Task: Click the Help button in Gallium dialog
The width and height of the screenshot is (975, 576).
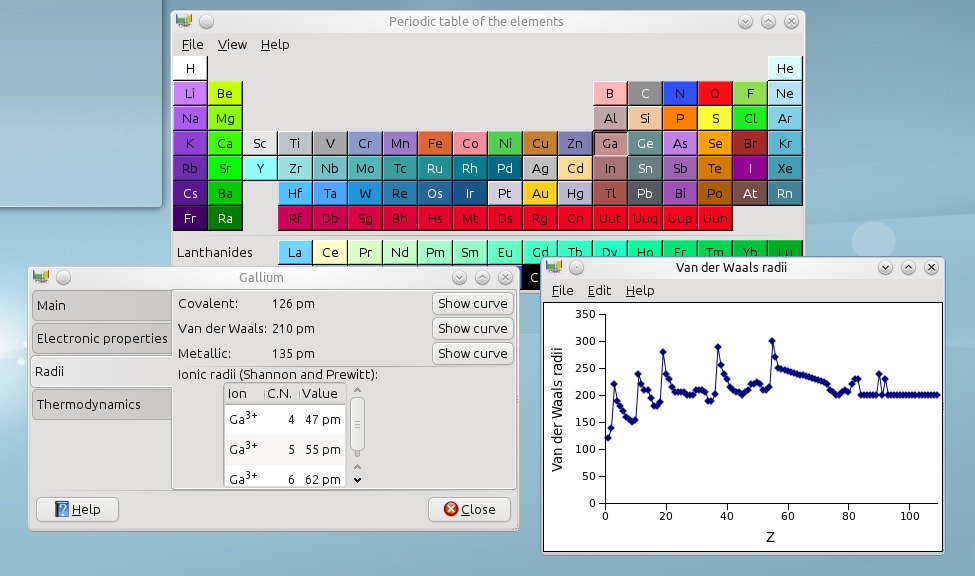Action: click(x=77, y=509)
